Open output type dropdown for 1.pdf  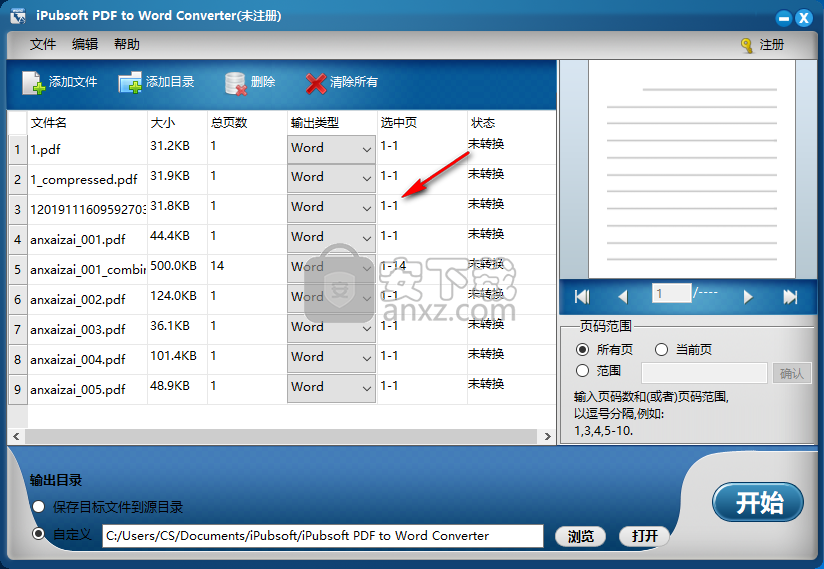tap(331, 149)
